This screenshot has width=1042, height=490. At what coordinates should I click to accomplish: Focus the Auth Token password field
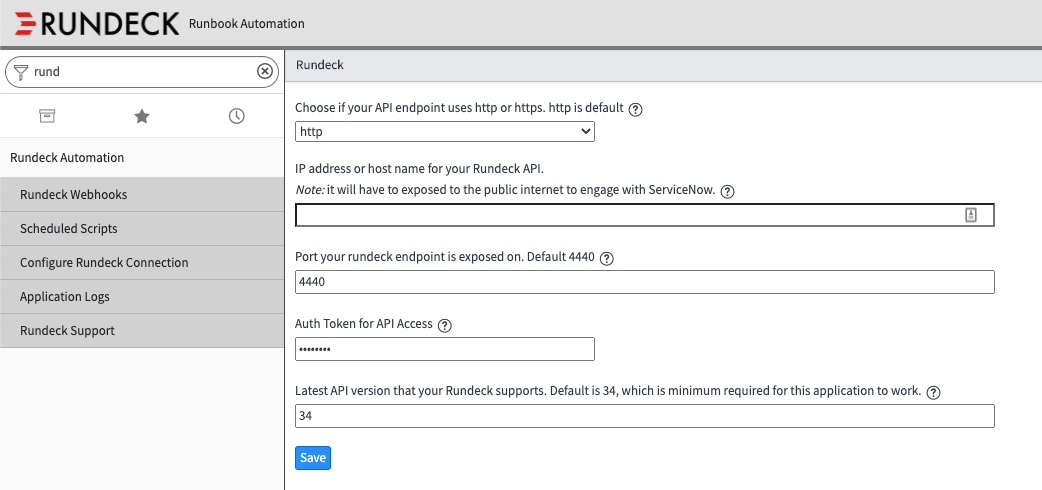click(x=445, y=349)
